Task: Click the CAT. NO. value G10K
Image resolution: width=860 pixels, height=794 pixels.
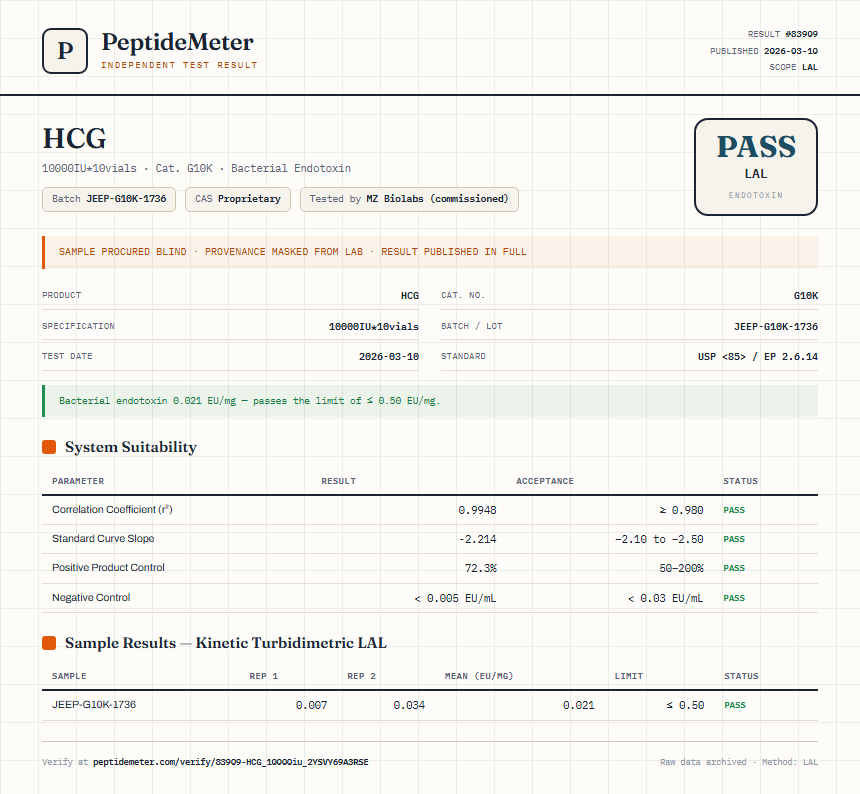Action: (x=806, y=296)
